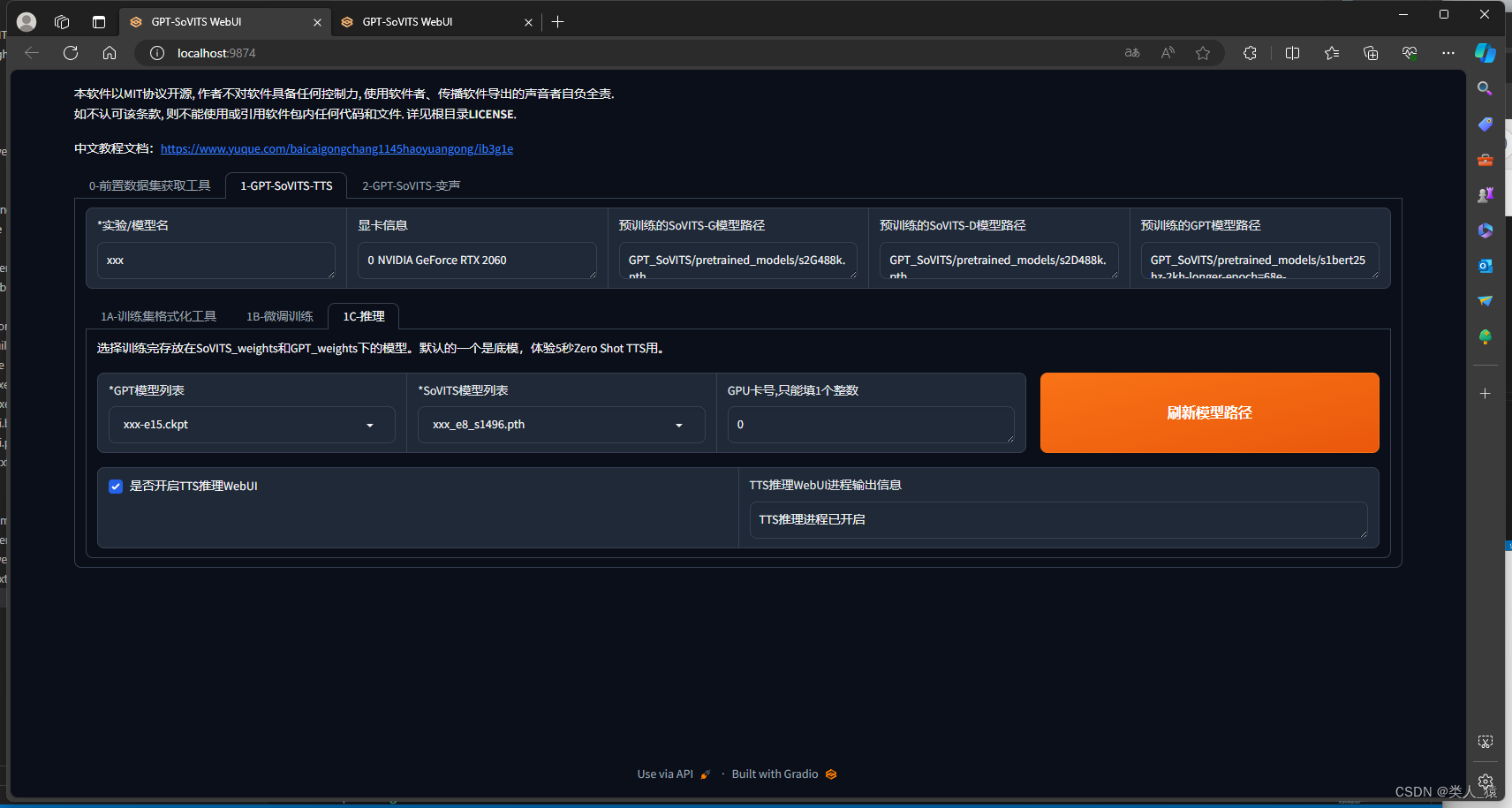1512x808 pixels.
Task: Open a new browser tab
Action: pos(557,22)
